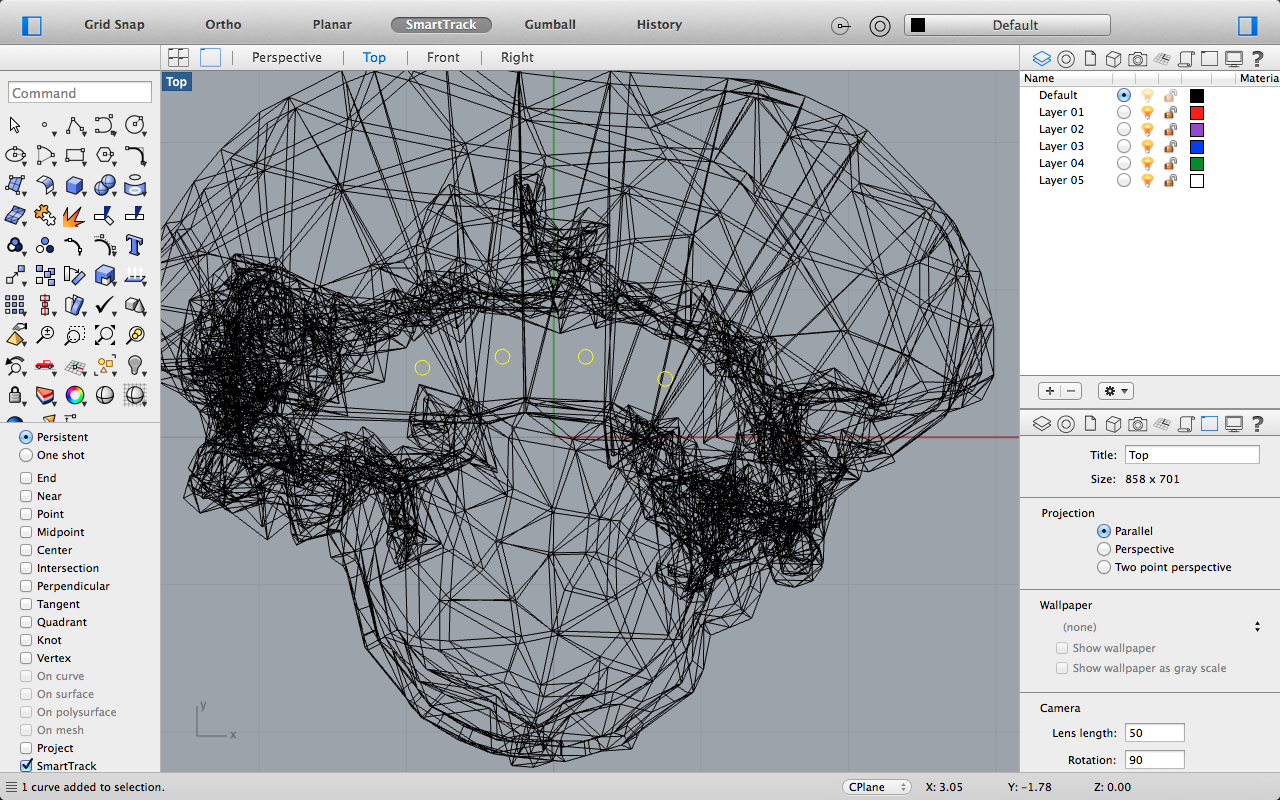Open Help using the question mark icon
The height and width of the screenshot is (800, 1280).
(1257, 59)
